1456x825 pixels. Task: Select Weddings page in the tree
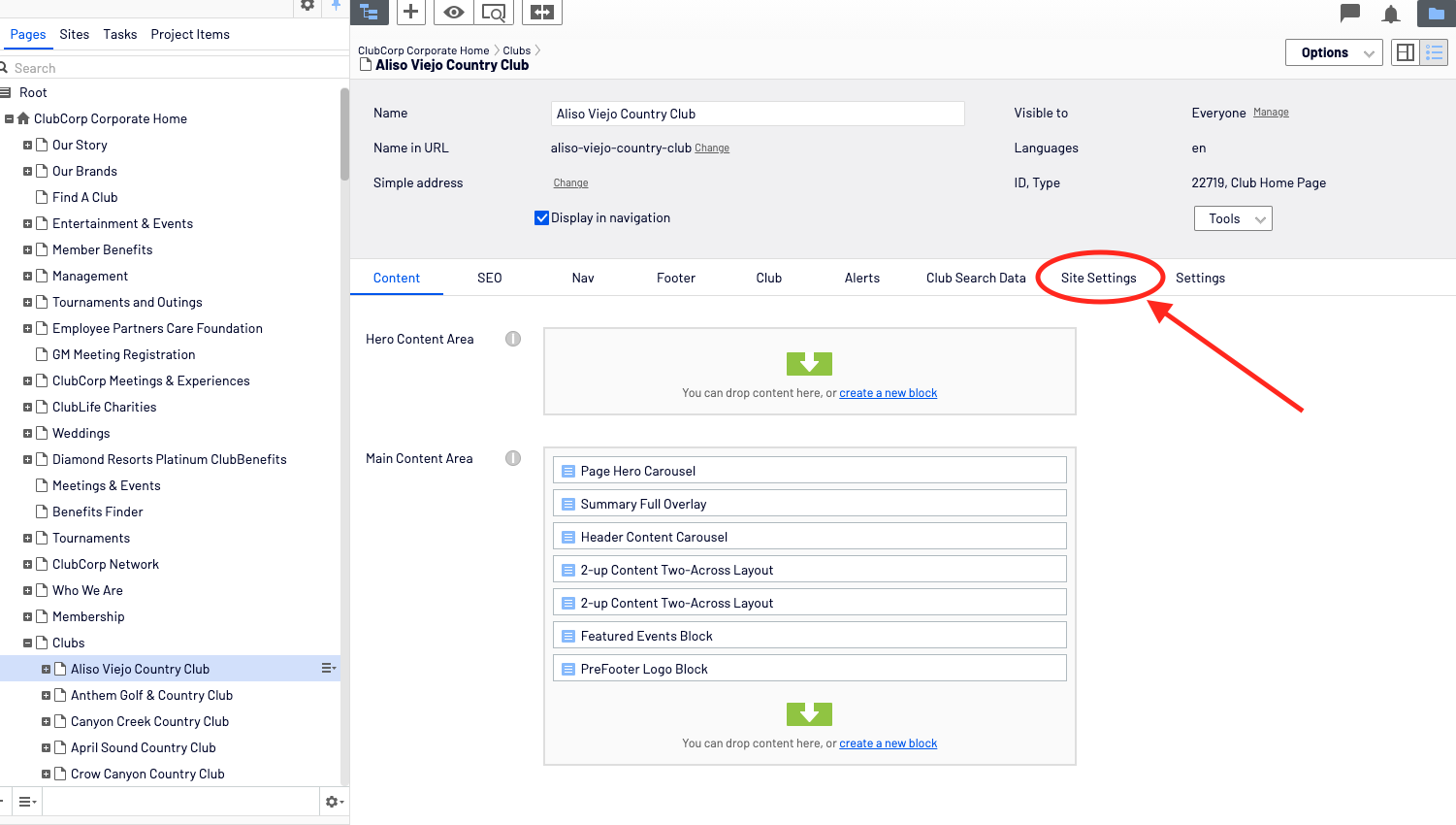pos(81,433)
